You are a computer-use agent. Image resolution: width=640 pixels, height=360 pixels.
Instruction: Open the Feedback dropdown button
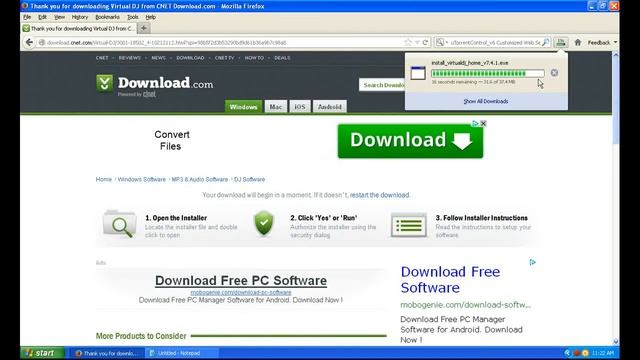[602, 42]
